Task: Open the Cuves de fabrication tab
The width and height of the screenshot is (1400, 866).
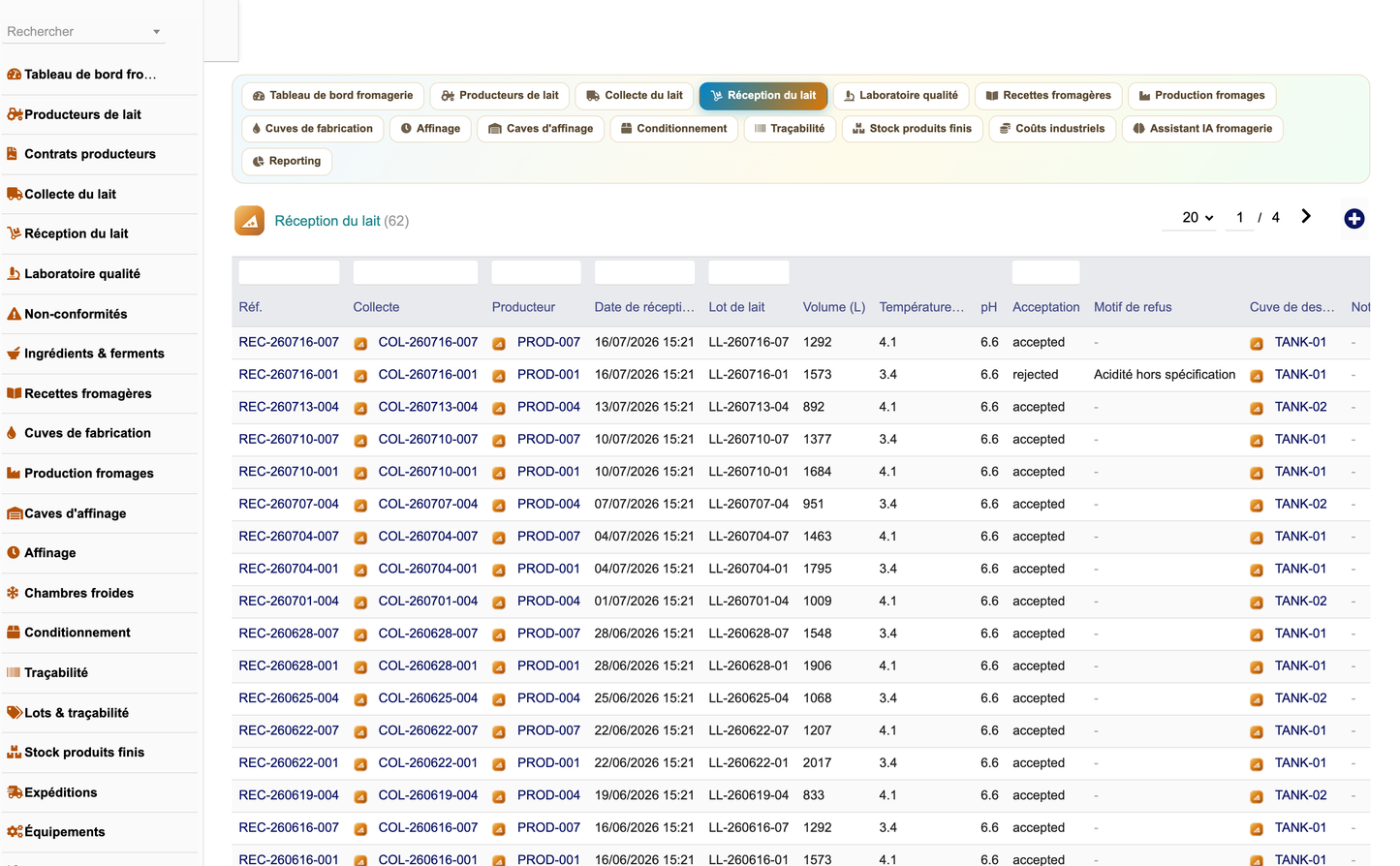Action: click(x=312, y=129)
